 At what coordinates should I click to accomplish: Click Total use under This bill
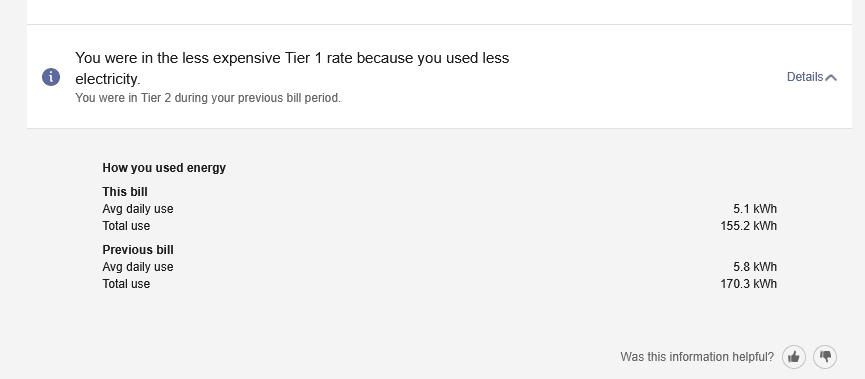(126, 226)
